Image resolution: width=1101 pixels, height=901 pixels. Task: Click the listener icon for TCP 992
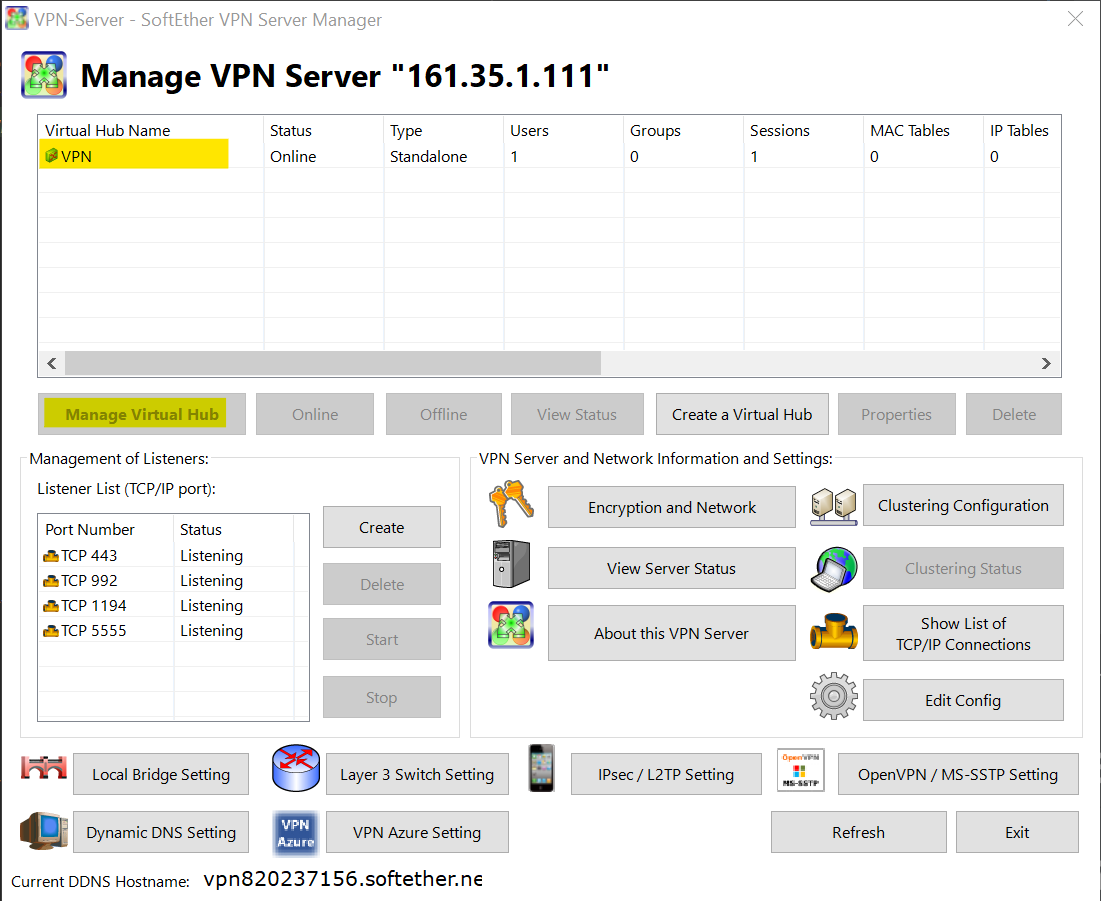coord(51,581)
